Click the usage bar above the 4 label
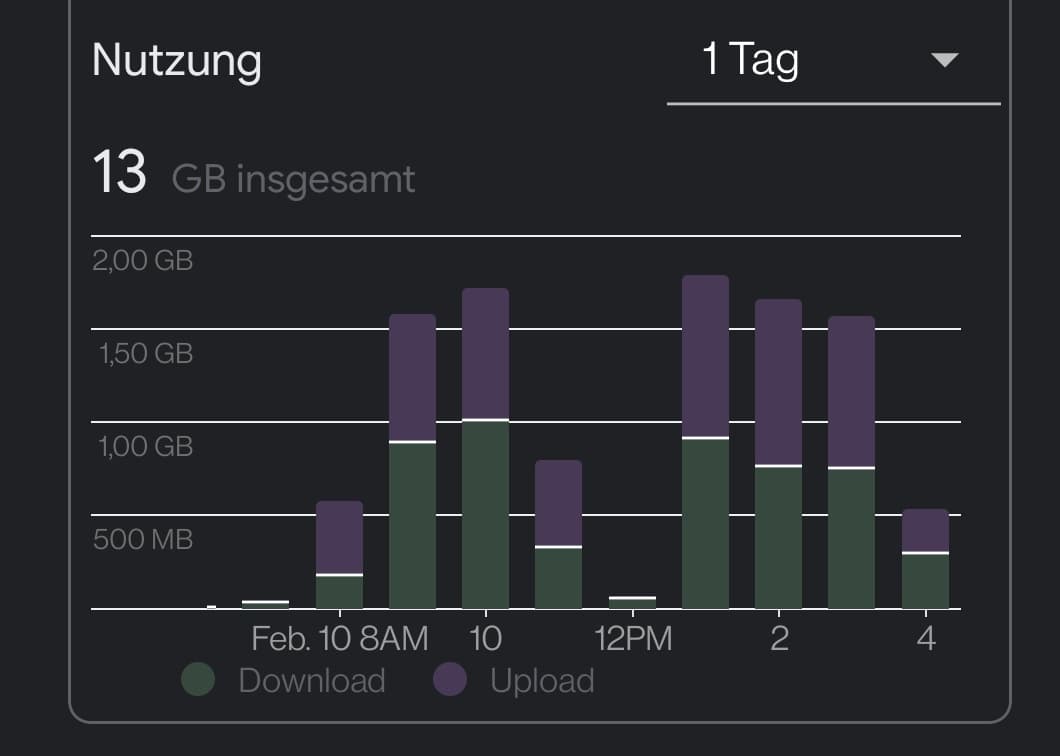 click(x=925, y=559)
